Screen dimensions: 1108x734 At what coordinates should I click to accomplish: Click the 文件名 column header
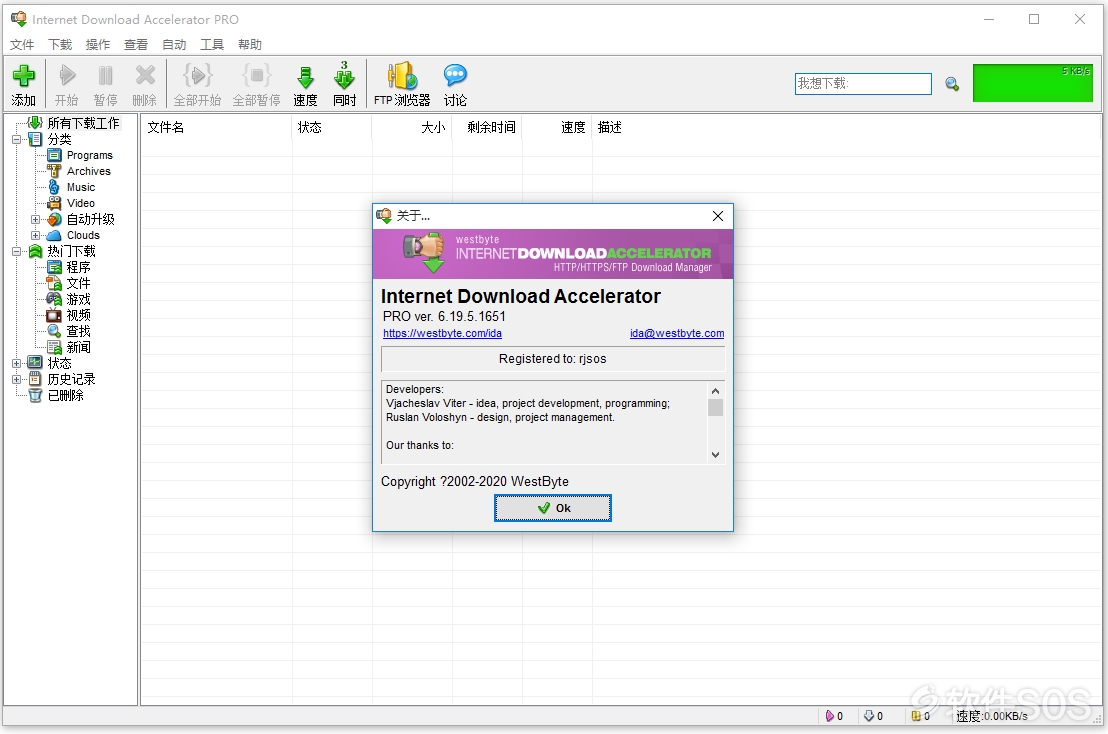tap(216, 127)
